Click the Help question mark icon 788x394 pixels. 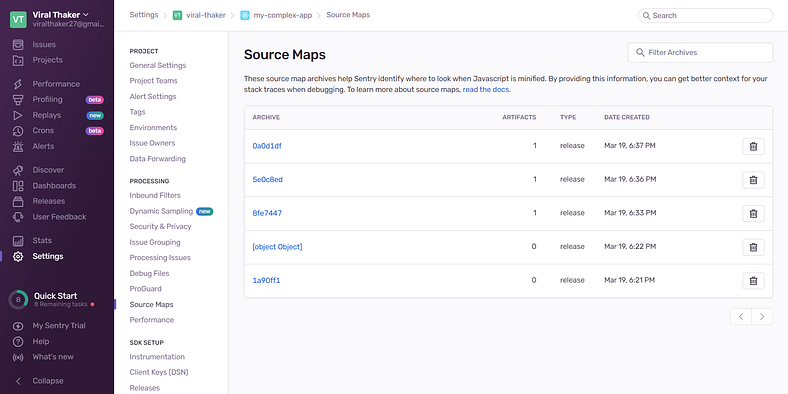coord(18,341)
